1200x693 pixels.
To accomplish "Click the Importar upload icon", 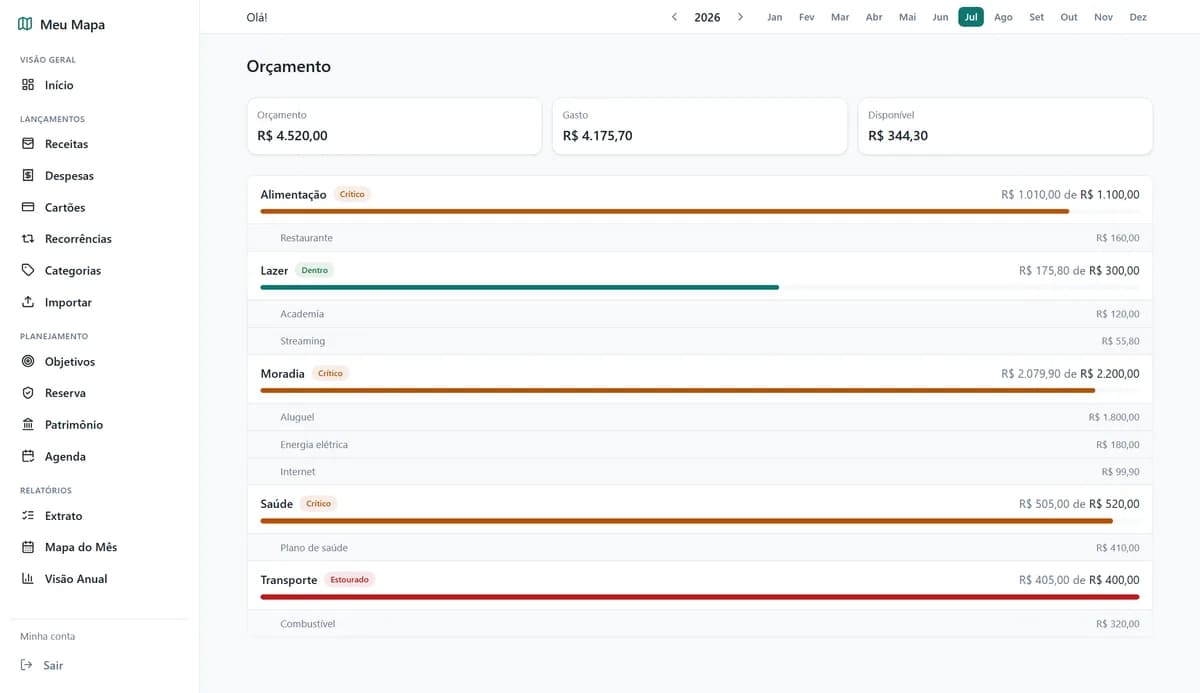I will (x=28, y=302).
